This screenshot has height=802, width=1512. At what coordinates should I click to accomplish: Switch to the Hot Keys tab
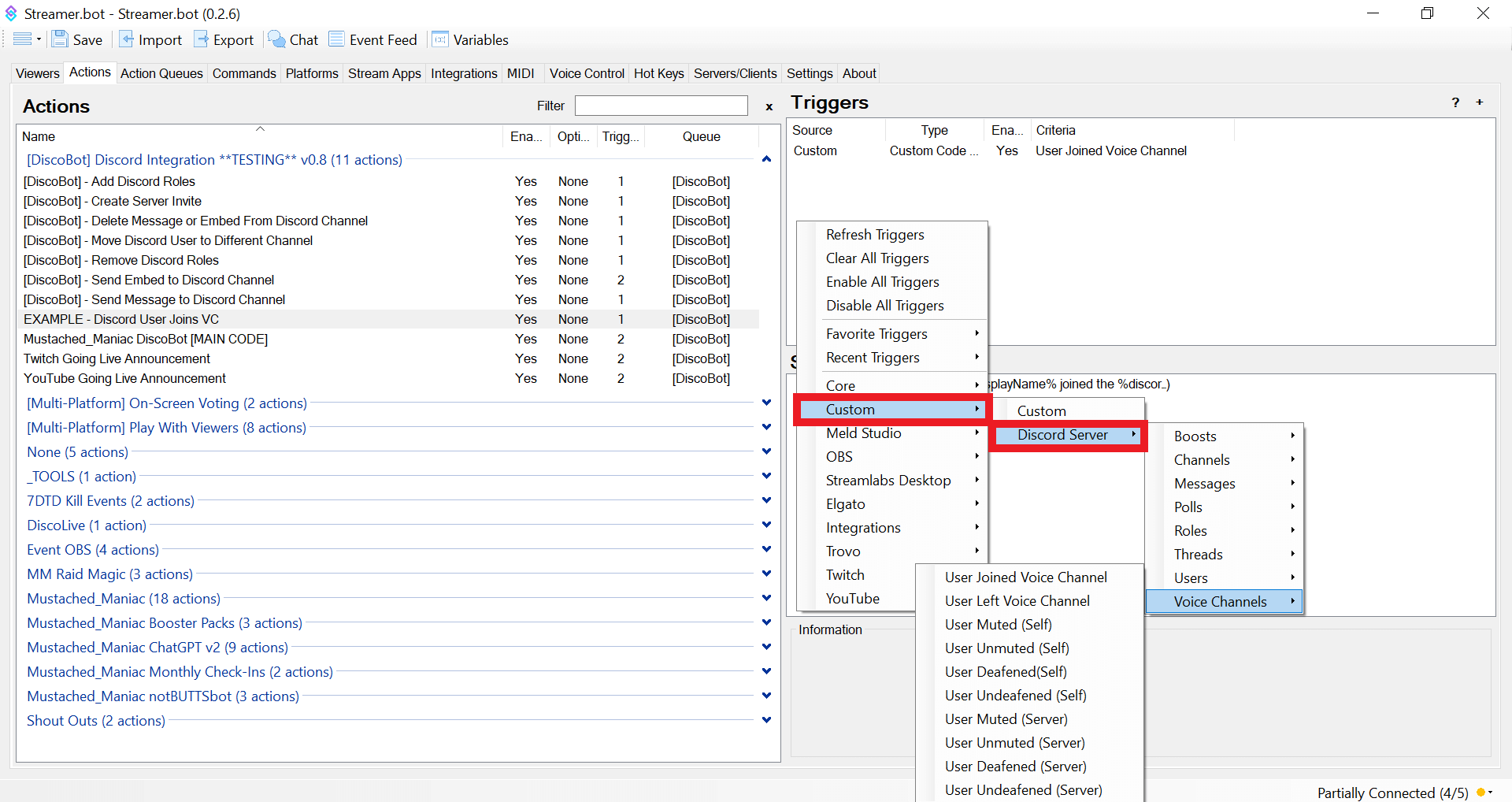tap(659, 73)
